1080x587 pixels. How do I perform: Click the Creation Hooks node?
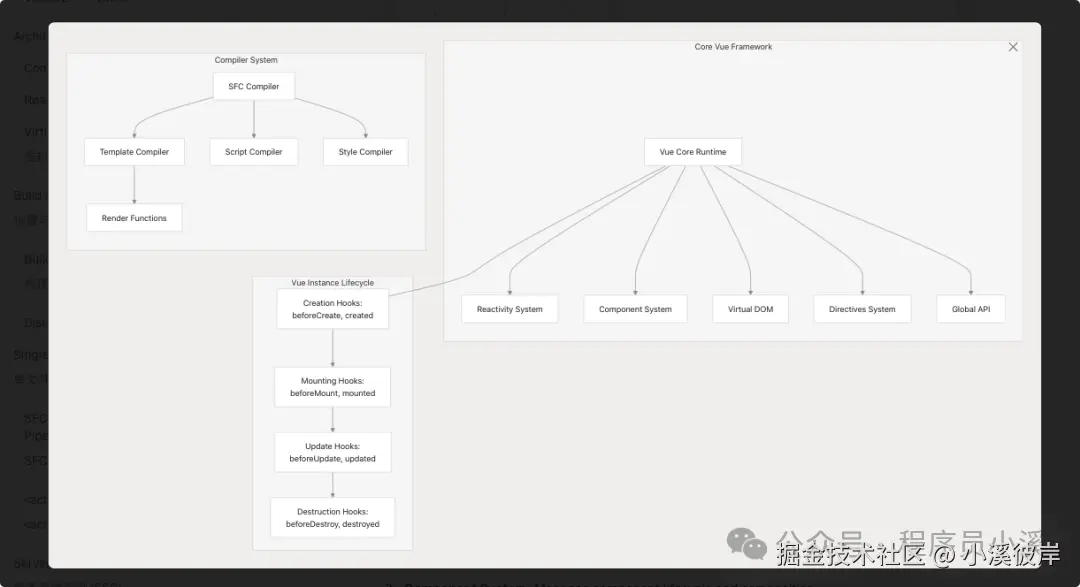[333, 309]
